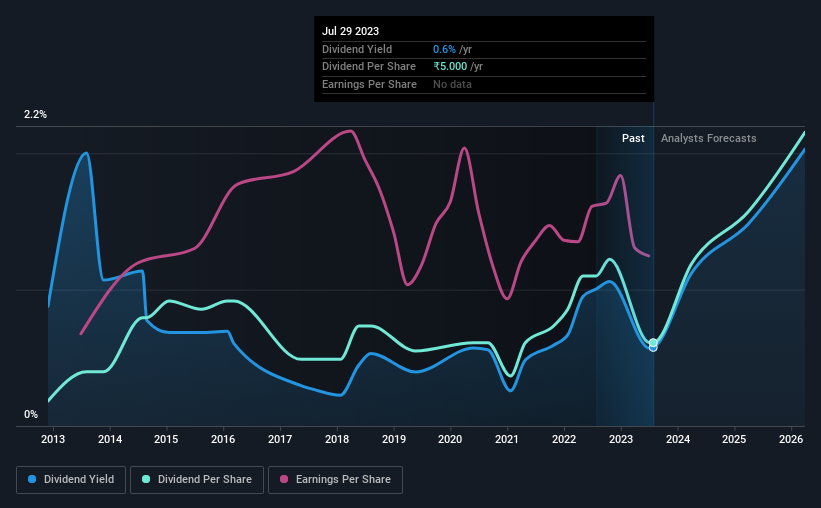Screen dimensions: 821x508
Task: Click the pink Earnings Per Share legend dot
Action: (x=284, y=479)
